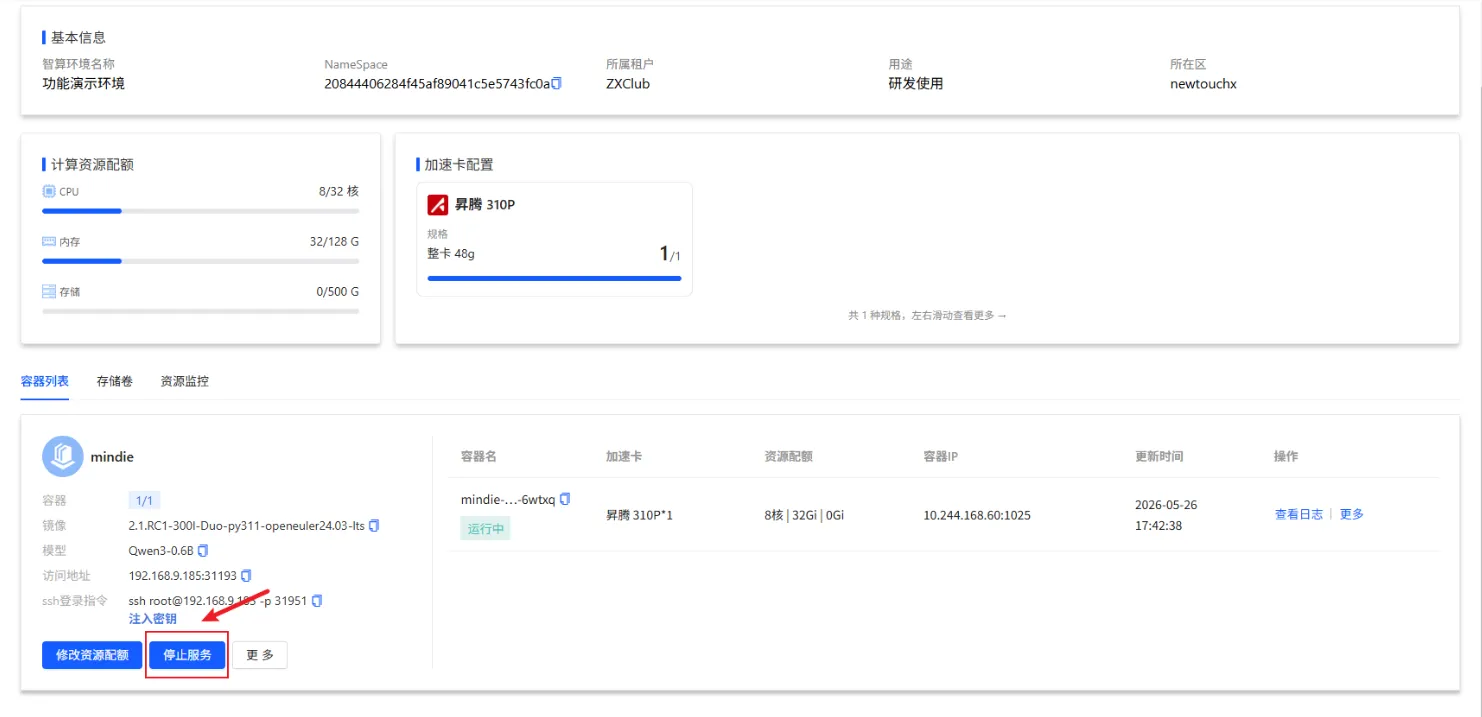Click the 更新时间 column header
Image resolution: width=1482 pixels, height=717 pixels.
click(1159, 456)
